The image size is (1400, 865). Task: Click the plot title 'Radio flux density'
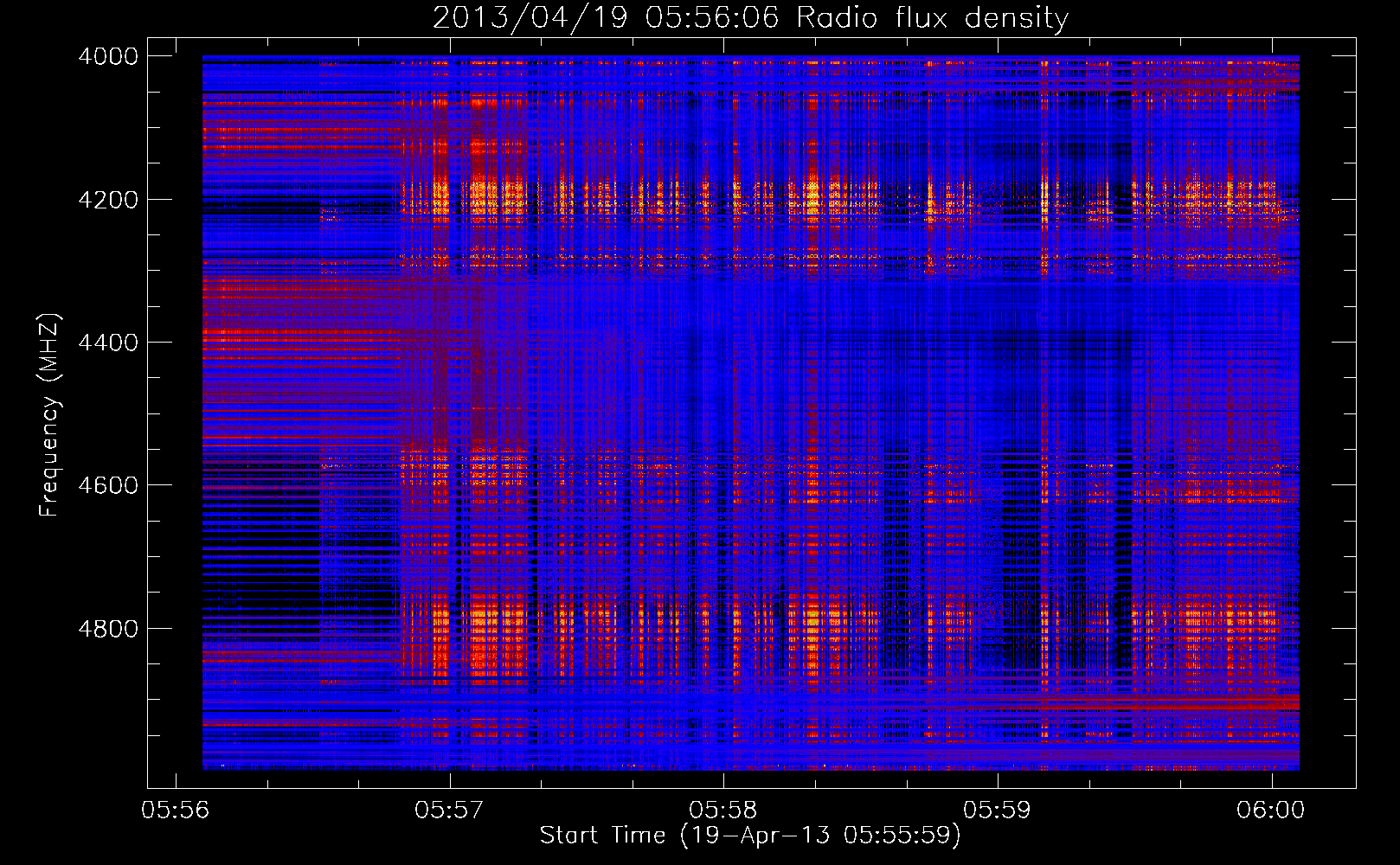point(932,18)
